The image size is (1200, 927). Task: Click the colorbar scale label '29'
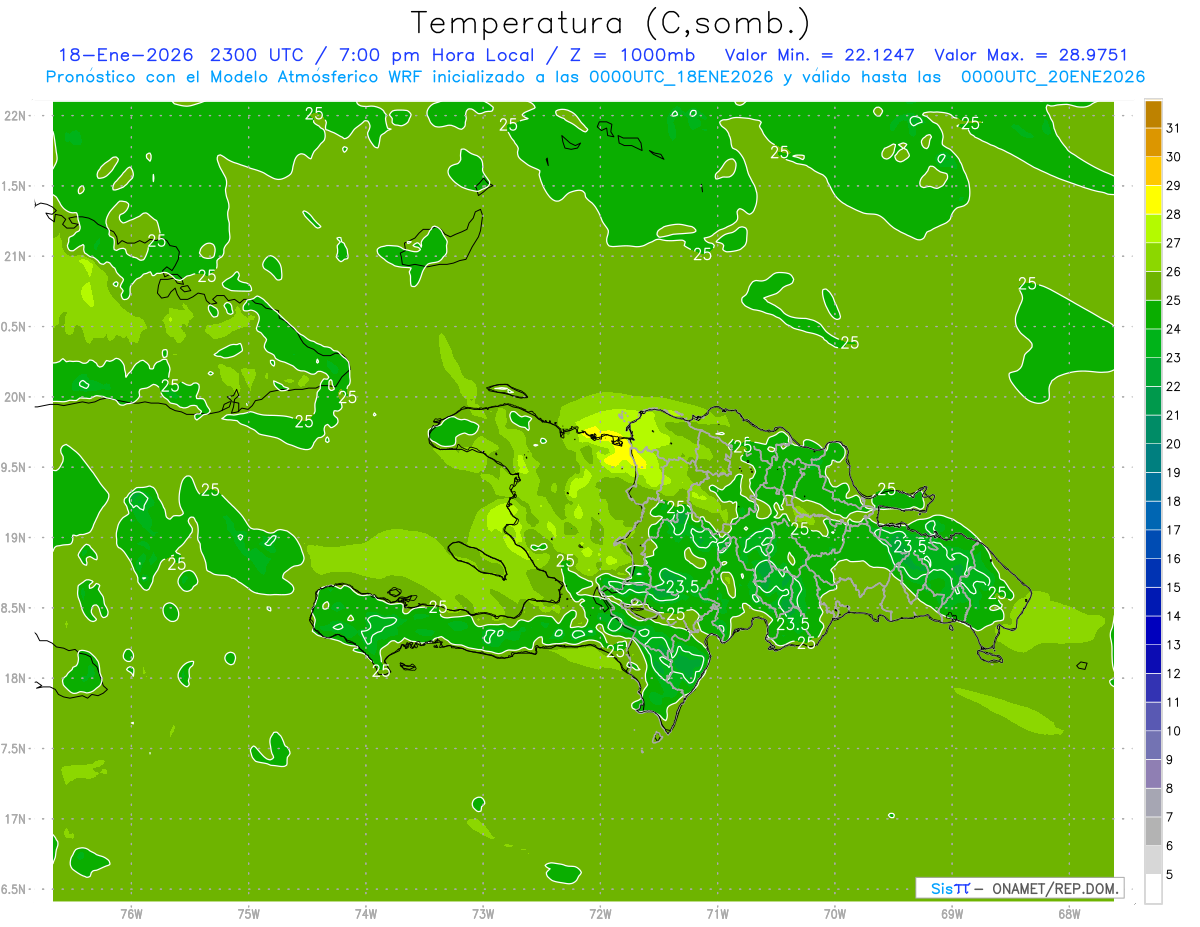(x=1174, y=186)
